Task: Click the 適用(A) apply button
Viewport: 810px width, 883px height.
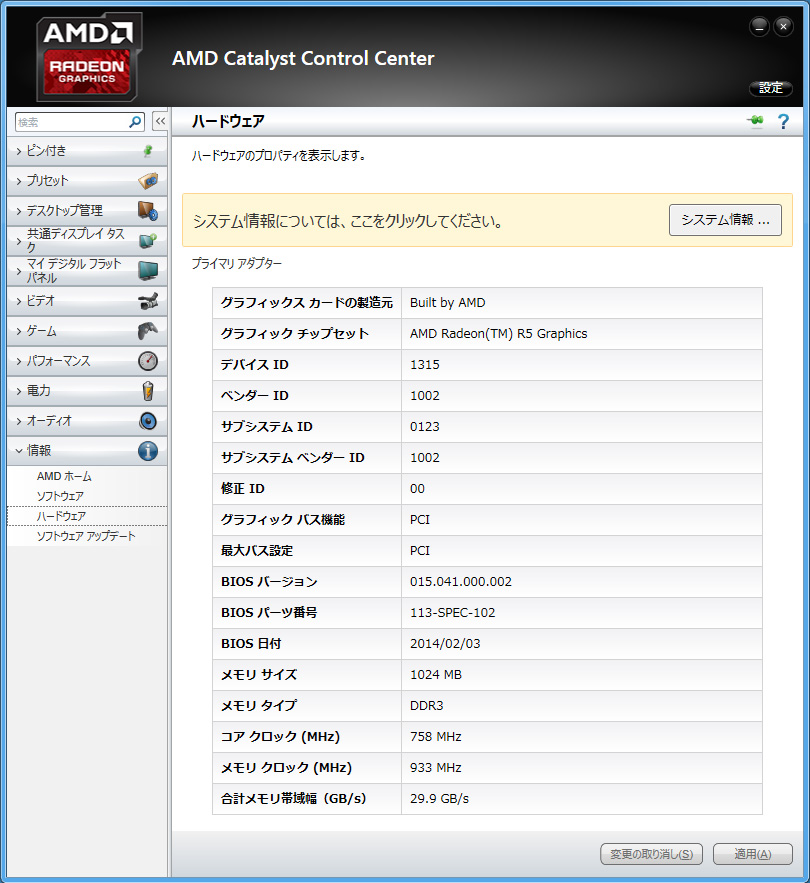Action: click(x=753, y=854)
